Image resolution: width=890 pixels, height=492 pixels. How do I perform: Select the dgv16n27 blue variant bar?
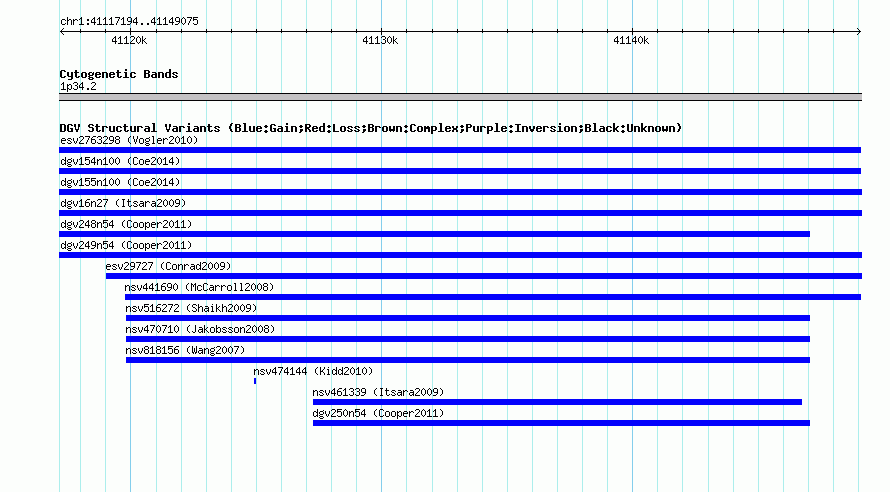460,213
